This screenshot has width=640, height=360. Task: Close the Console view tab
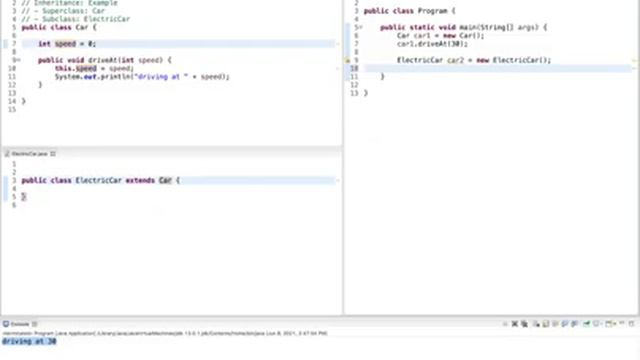[35, 324]
